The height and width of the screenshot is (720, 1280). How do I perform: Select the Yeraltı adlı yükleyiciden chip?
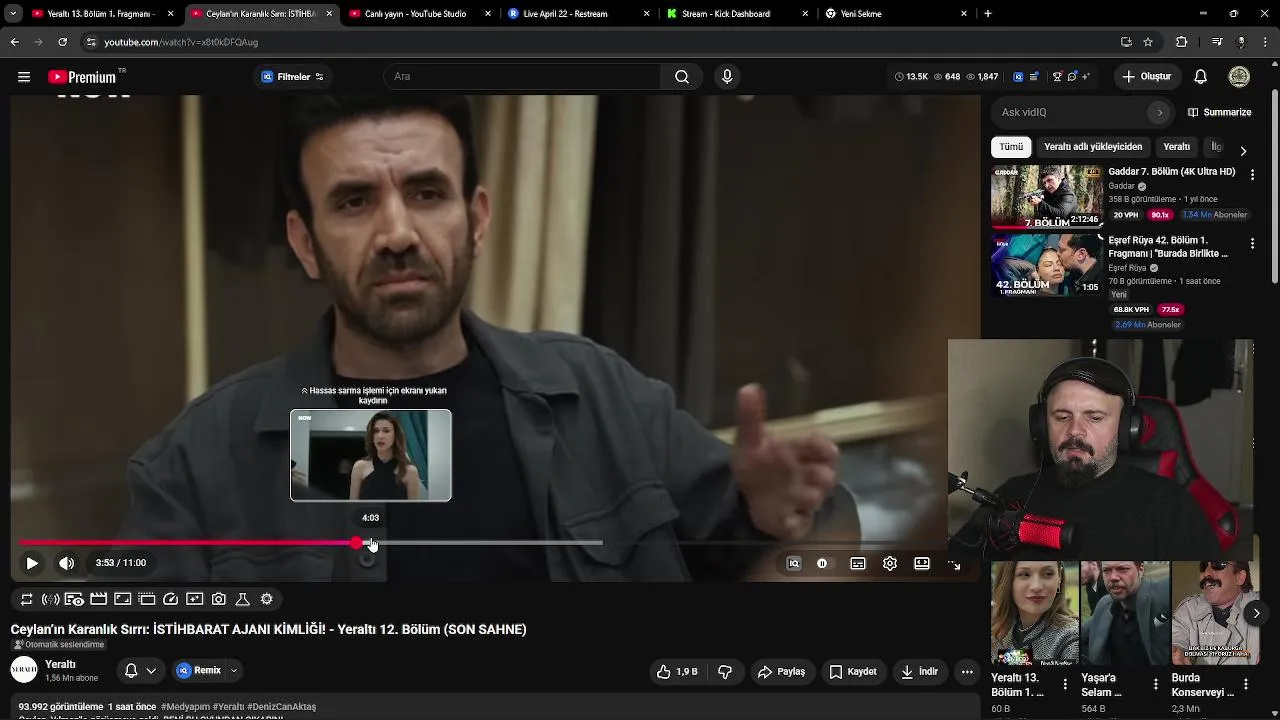pyautogui.click(x=1093, y=147)
